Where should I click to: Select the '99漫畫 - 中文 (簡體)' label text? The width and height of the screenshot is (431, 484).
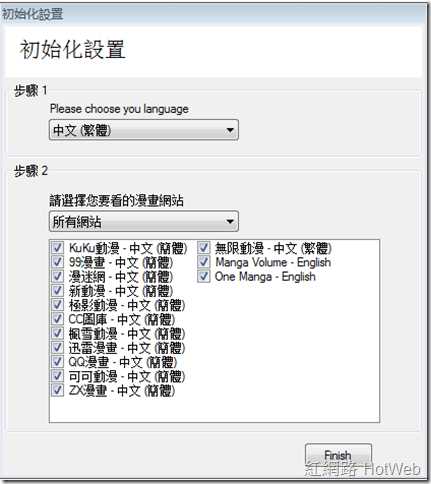point(121,263)
